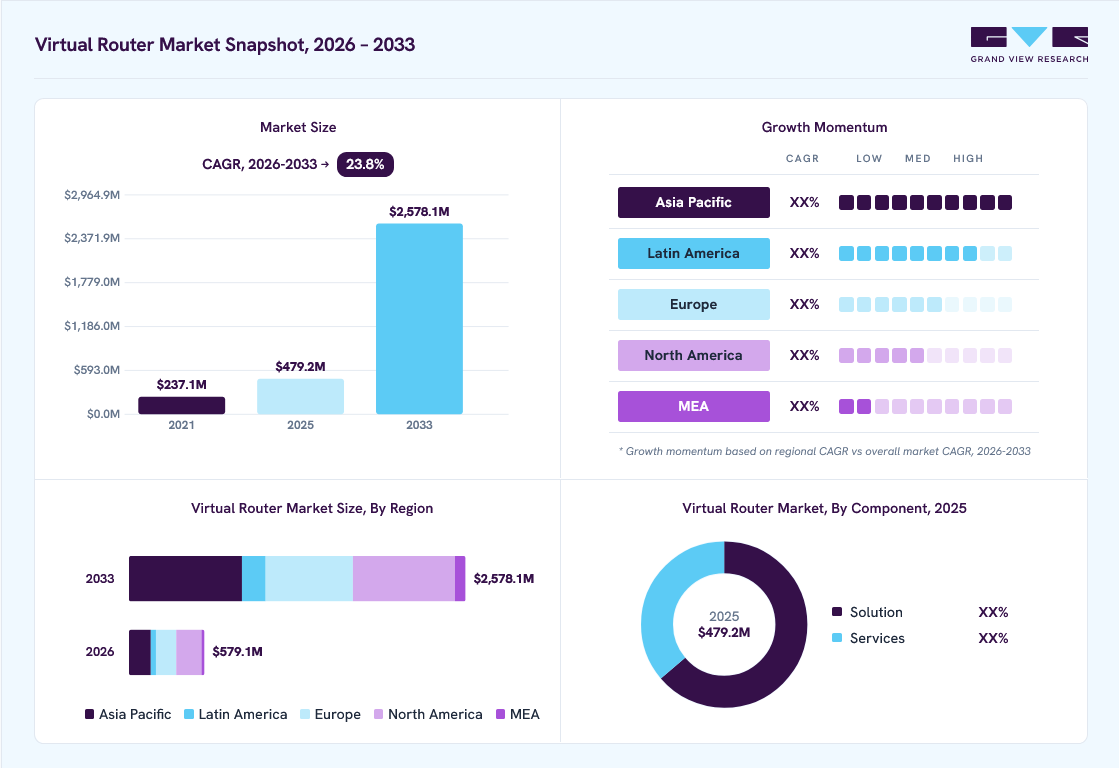Viewport: 1120px width, 768px height.
Task: Click the MEA momentum indicator squares
Action: coord(925,407)
